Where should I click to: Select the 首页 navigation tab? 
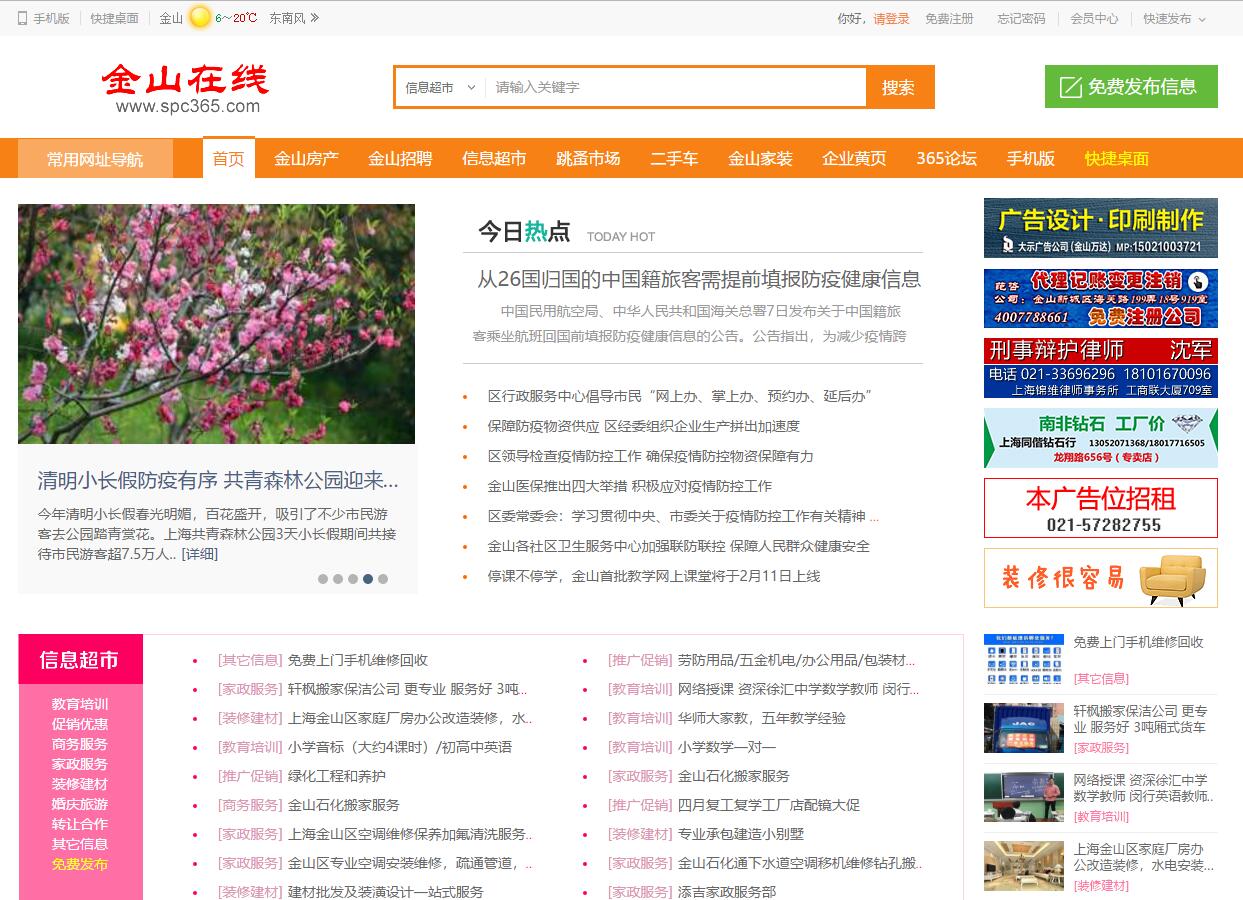coord(228,158)
